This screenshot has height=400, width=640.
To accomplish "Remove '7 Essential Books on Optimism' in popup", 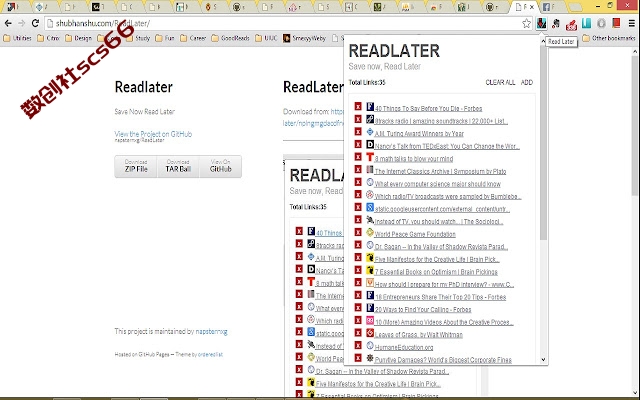I will [358, 270].
